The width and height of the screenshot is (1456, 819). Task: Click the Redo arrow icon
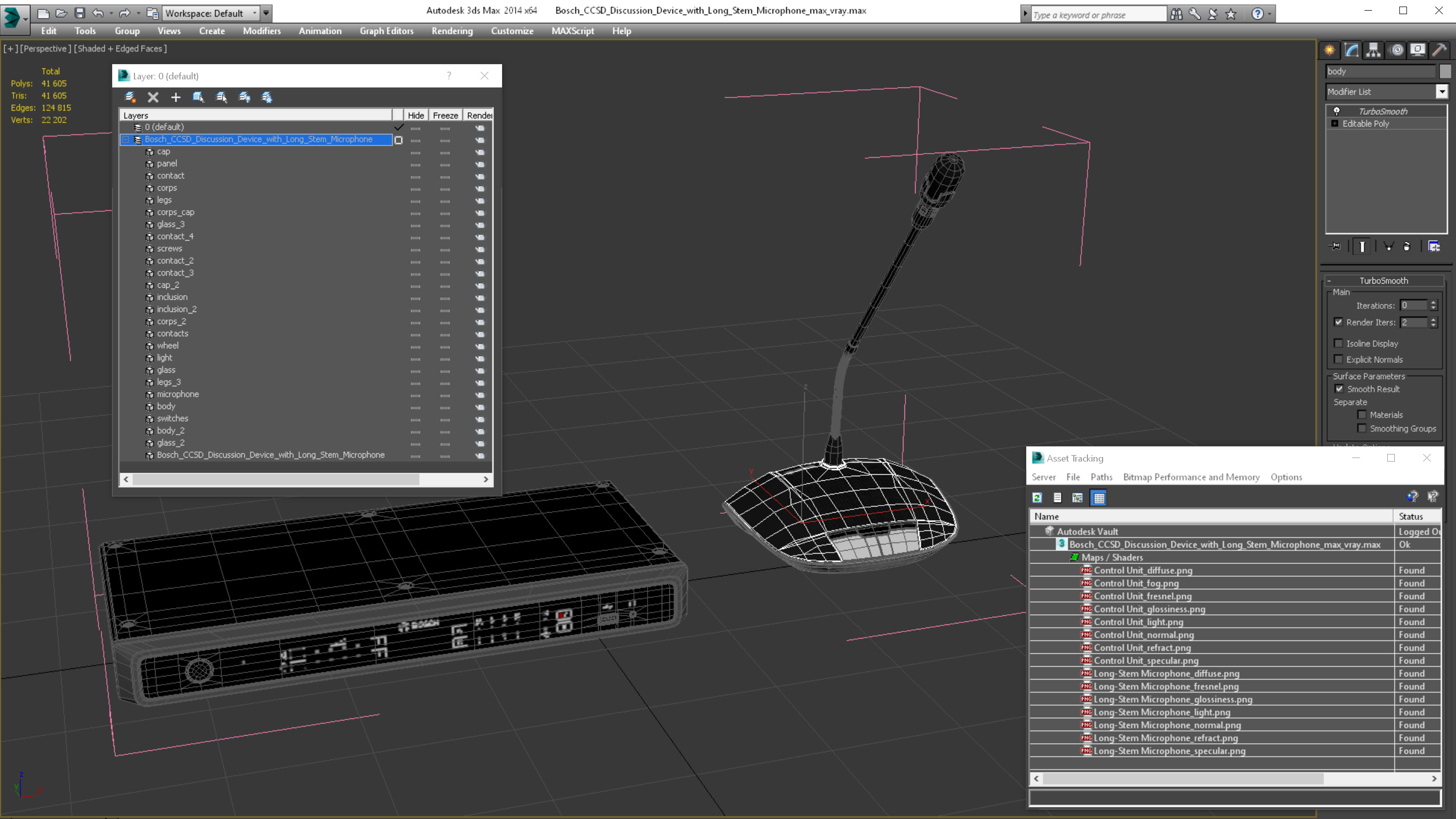[124, 13]
